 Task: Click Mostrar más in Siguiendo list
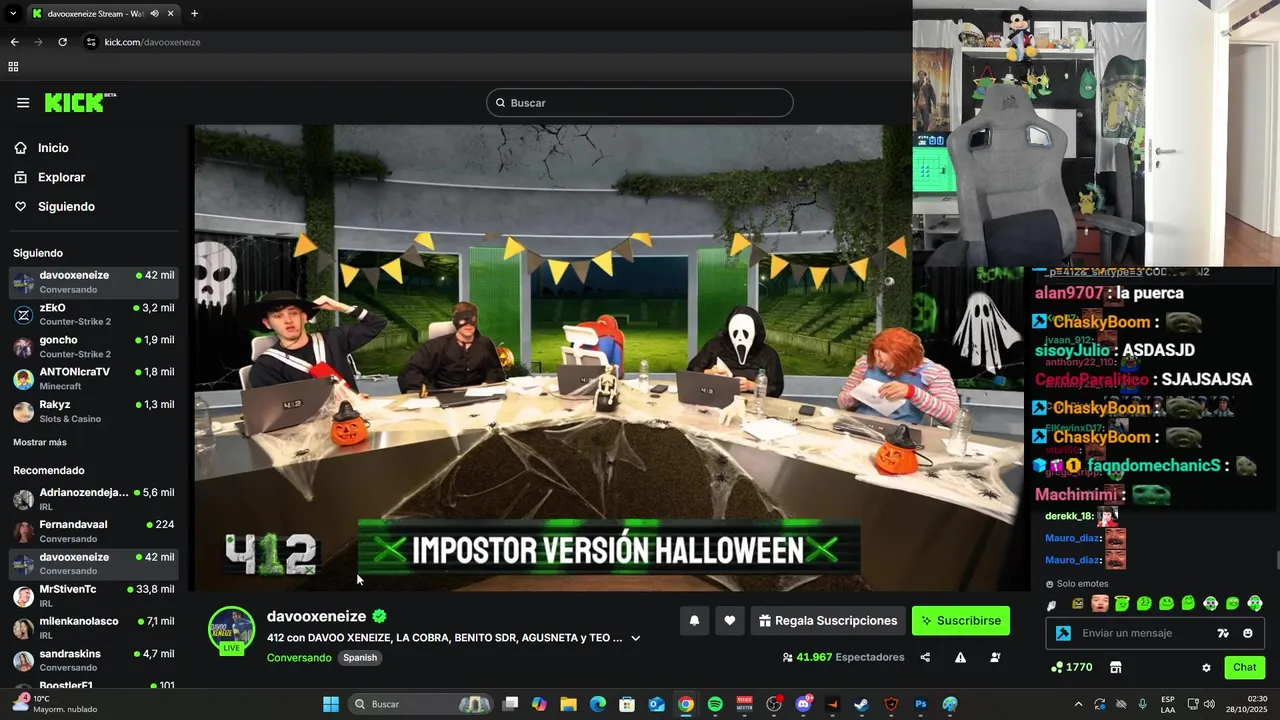pyautogui.click(x=40, y=442)
